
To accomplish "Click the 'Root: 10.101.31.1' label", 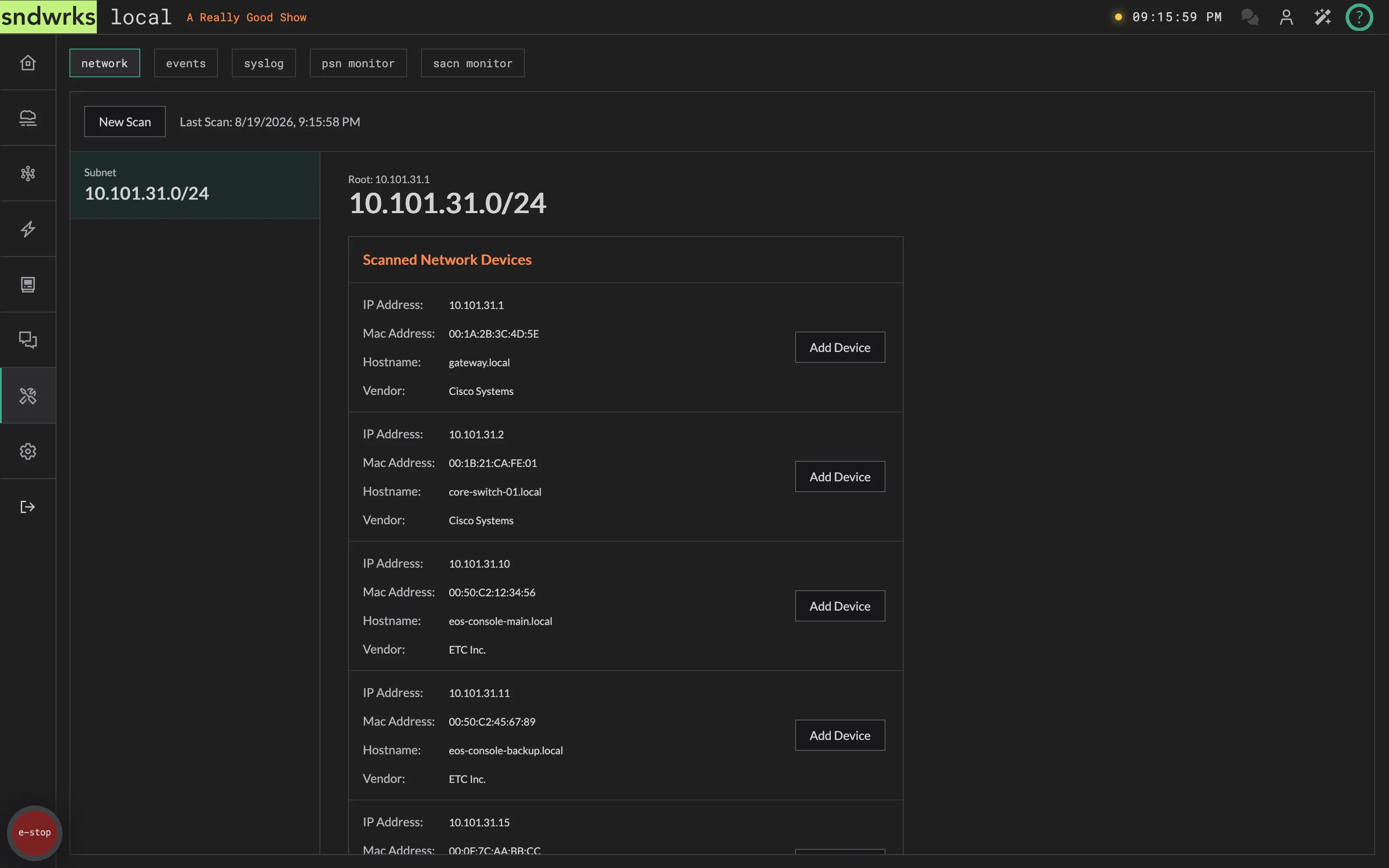I will coord(388,179).
